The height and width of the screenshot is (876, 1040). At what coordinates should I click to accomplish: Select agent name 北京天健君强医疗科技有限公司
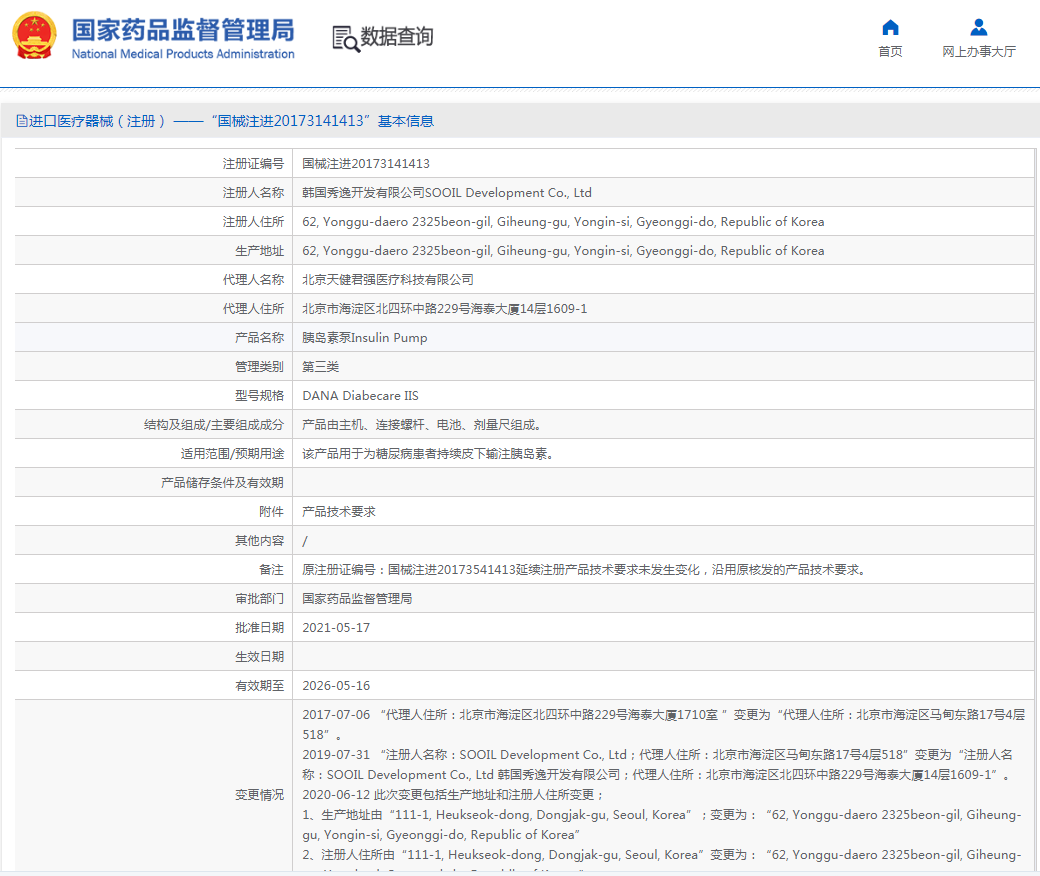click(388, 280)
